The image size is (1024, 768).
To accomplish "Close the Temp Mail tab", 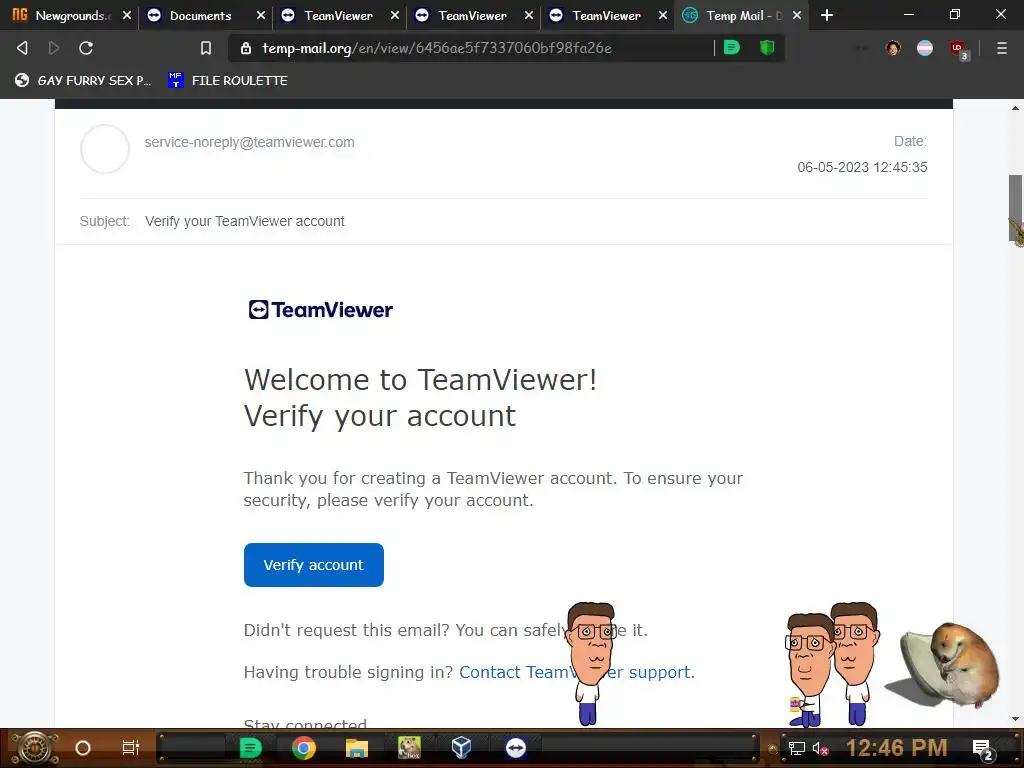I will coord(797,15).
